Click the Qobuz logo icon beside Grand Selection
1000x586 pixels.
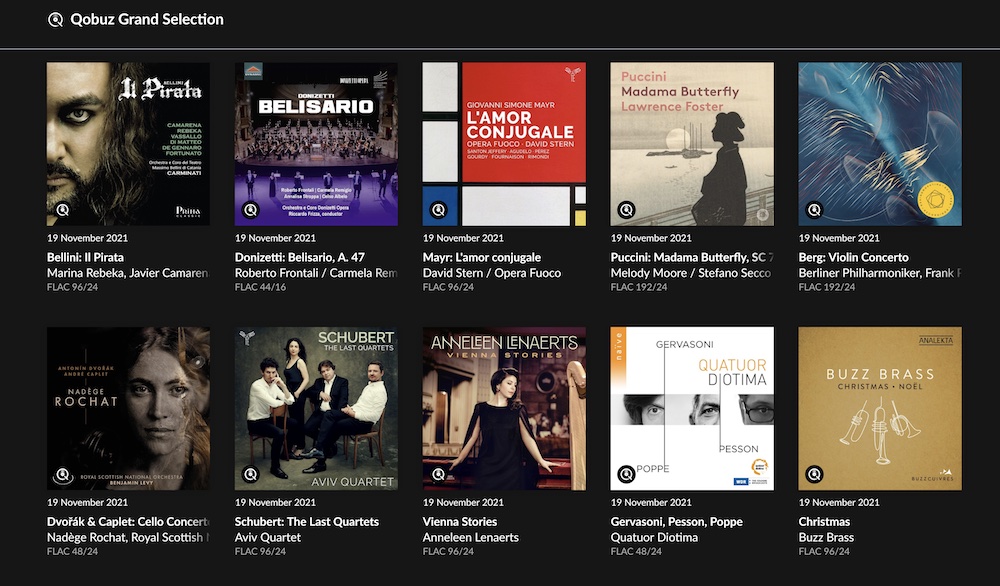[x=55, y=20]
